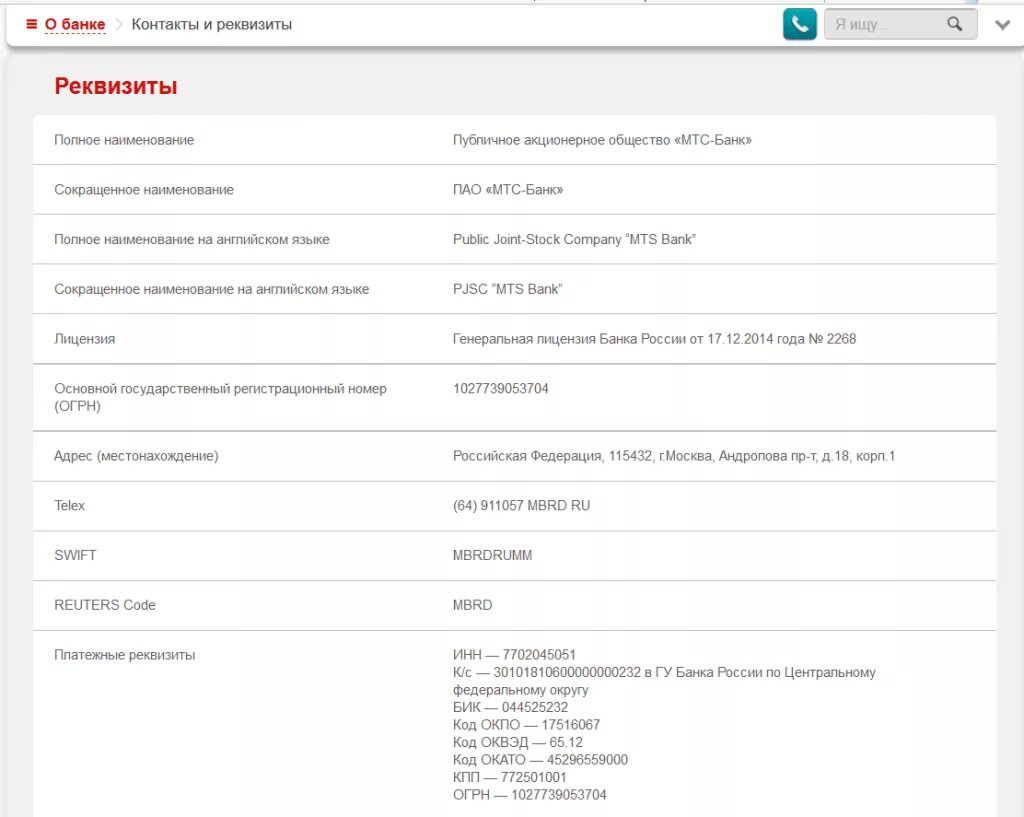
Task: Click the Адрес (местонахождение) label
Action: [136, 456]
